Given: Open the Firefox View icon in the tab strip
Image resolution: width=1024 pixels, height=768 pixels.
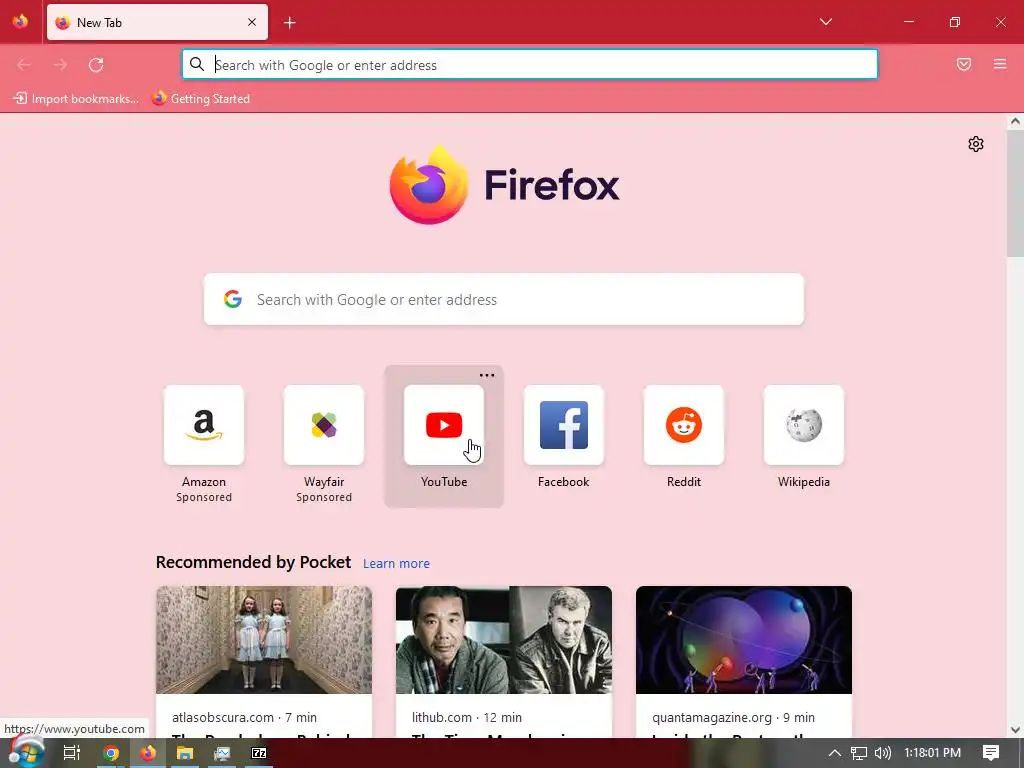Looking at the screenshot, I should coord(20,22).
